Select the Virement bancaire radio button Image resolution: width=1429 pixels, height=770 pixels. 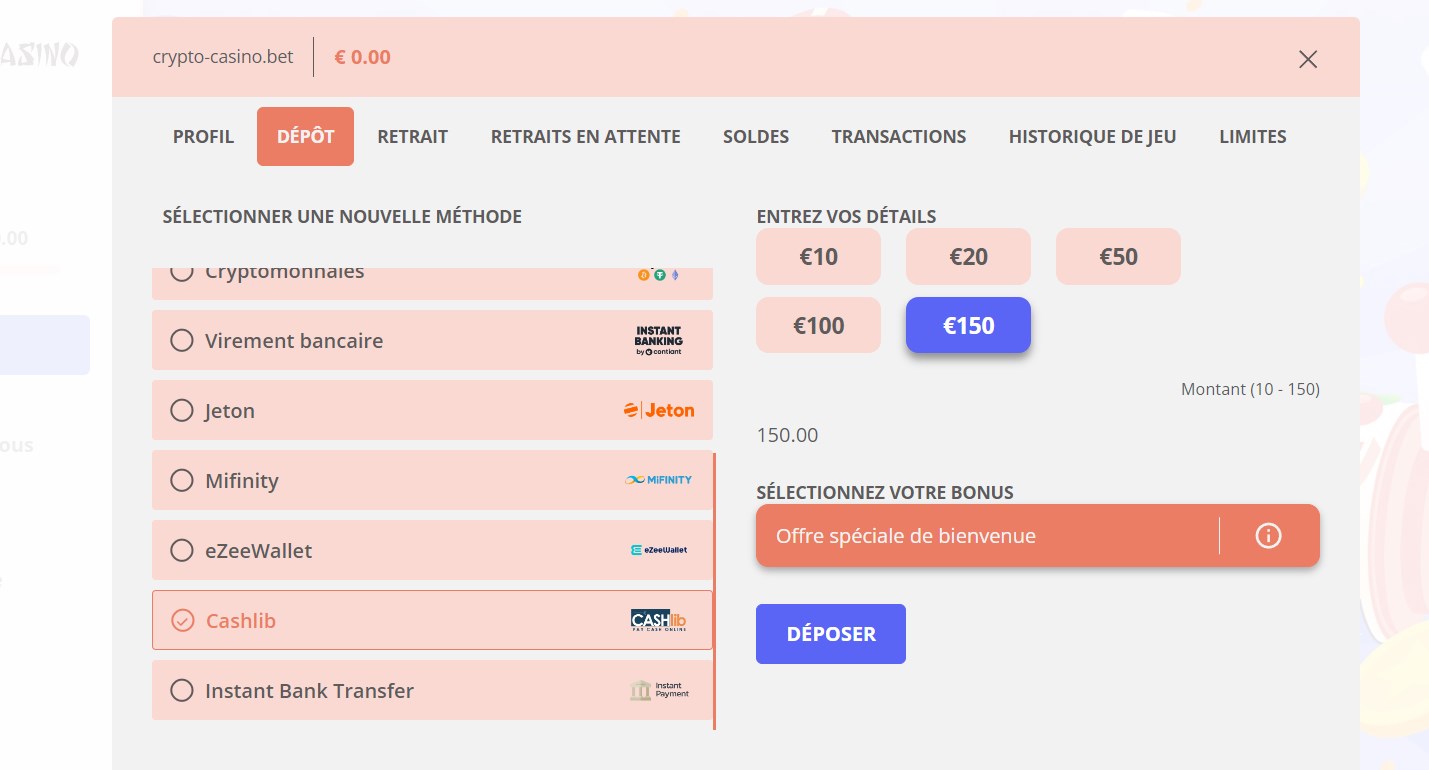click(x=182, y=341)
